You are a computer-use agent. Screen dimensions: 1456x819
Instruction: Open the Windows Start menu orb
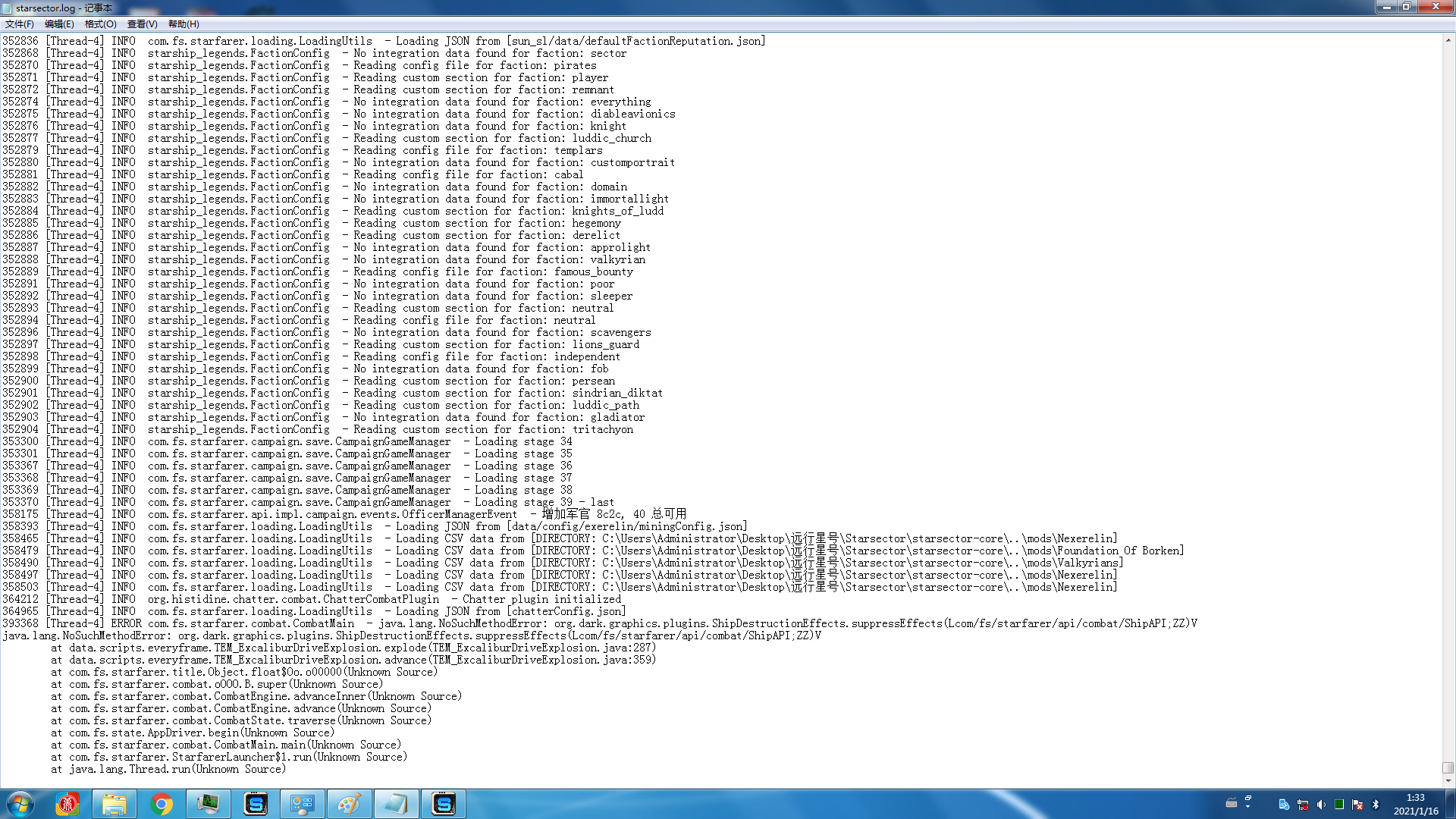point(20,804)
